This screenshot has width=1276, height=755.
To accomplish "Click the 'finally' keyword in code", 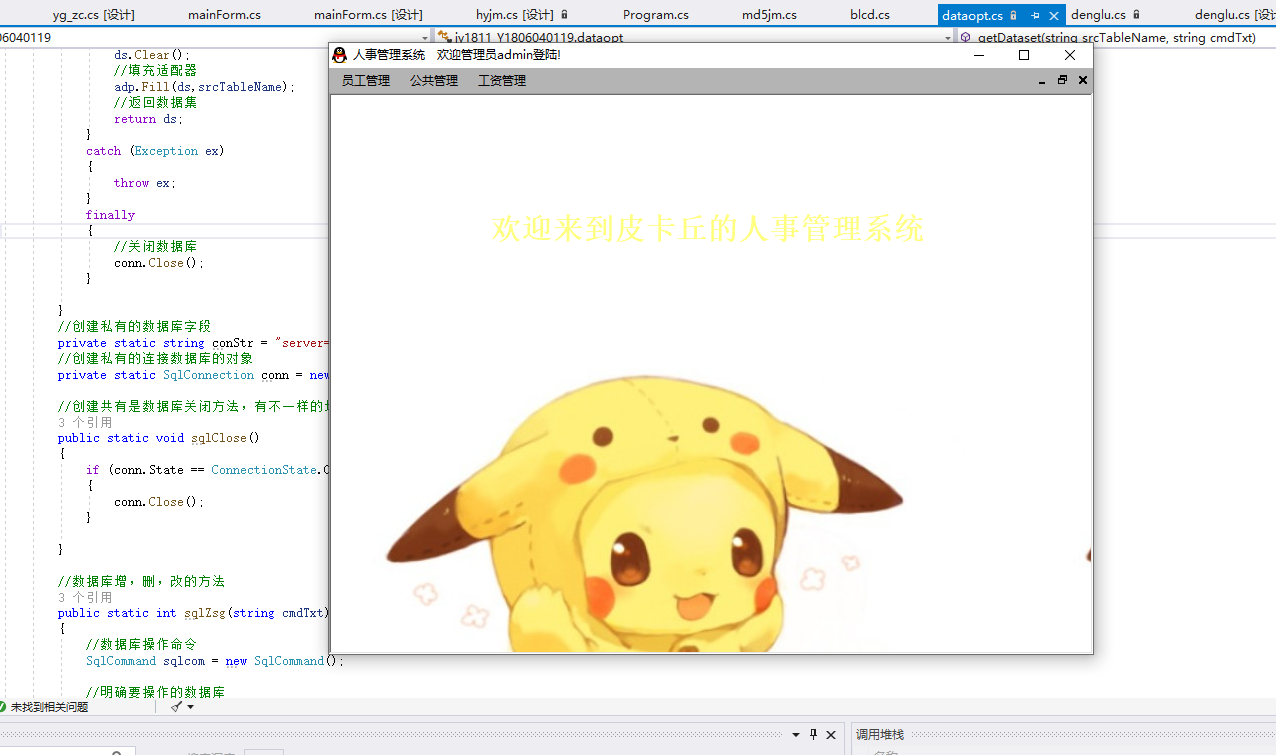I will tap(110, 215).
